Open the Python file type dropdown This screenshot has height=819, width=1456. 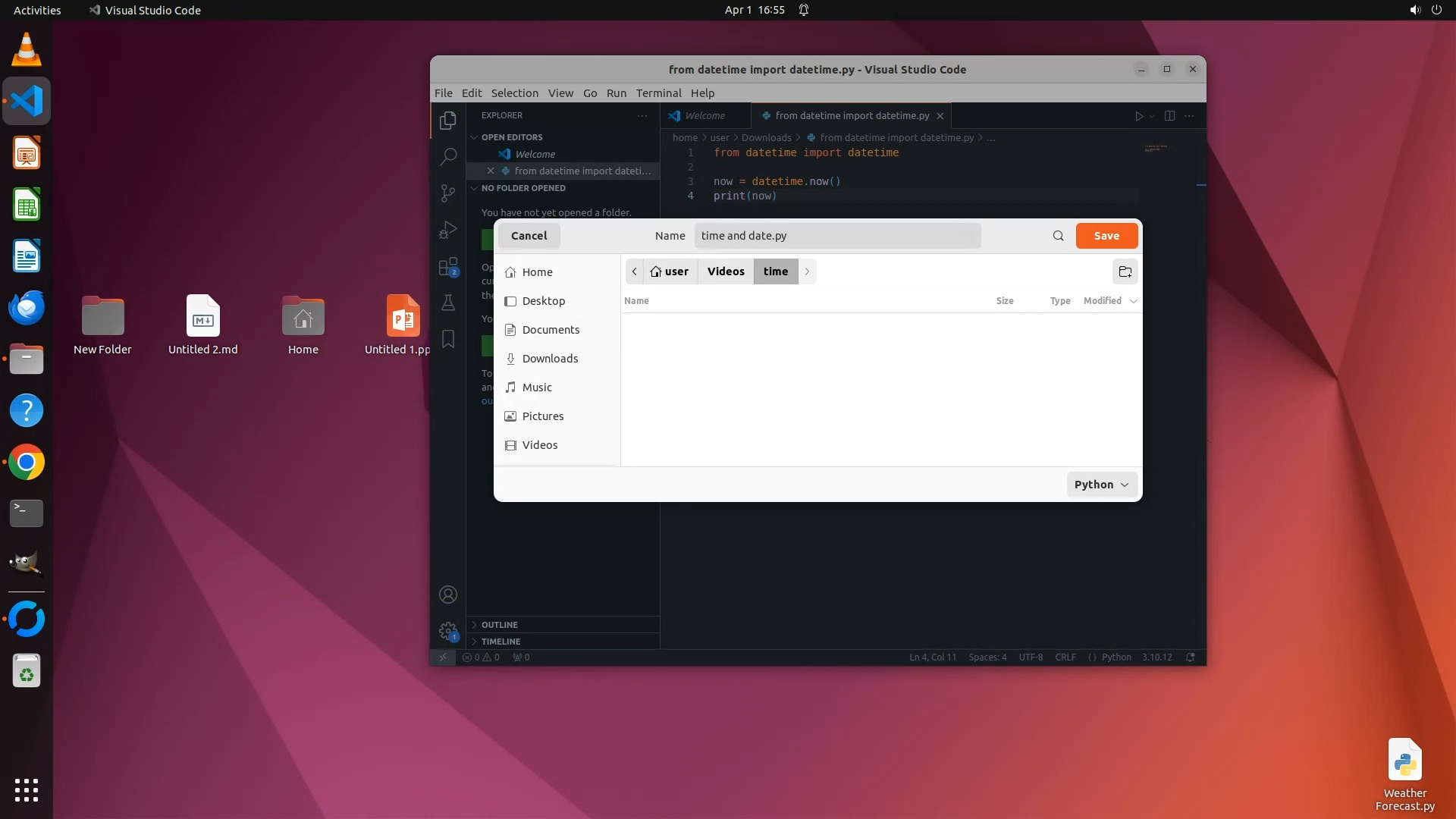pyautogui.click(x=1101, y=485)
